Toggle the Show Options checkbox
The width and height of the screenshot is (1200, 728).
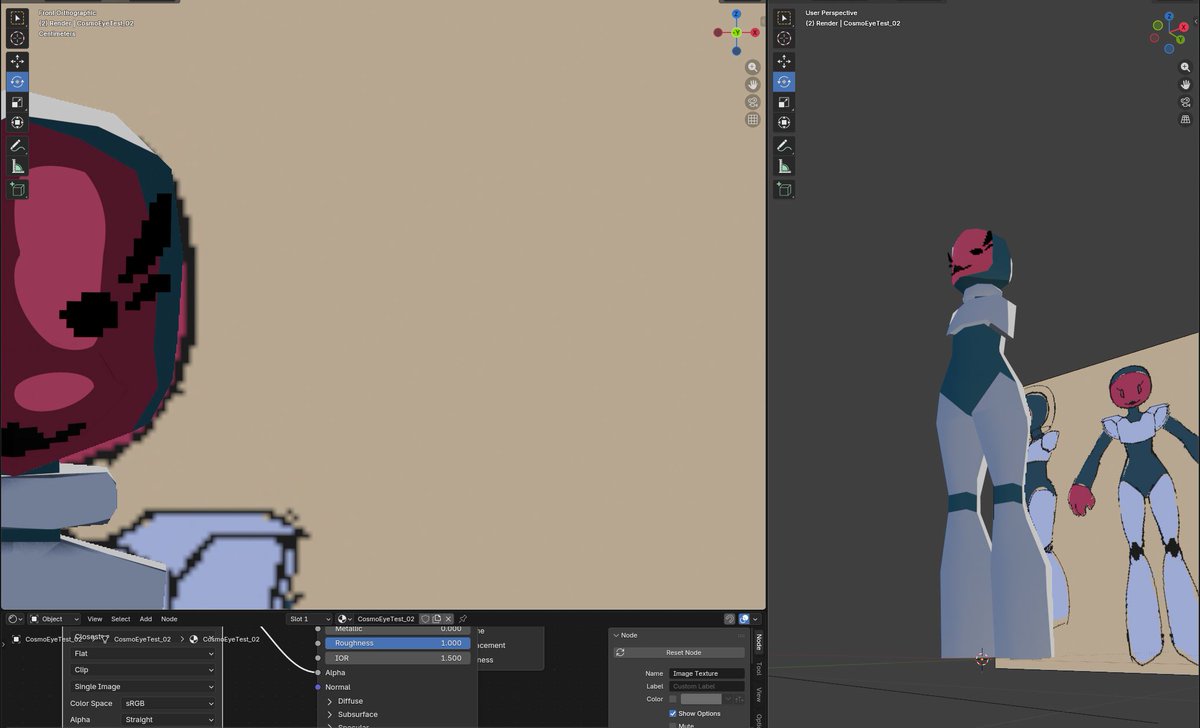pos(673,713)
